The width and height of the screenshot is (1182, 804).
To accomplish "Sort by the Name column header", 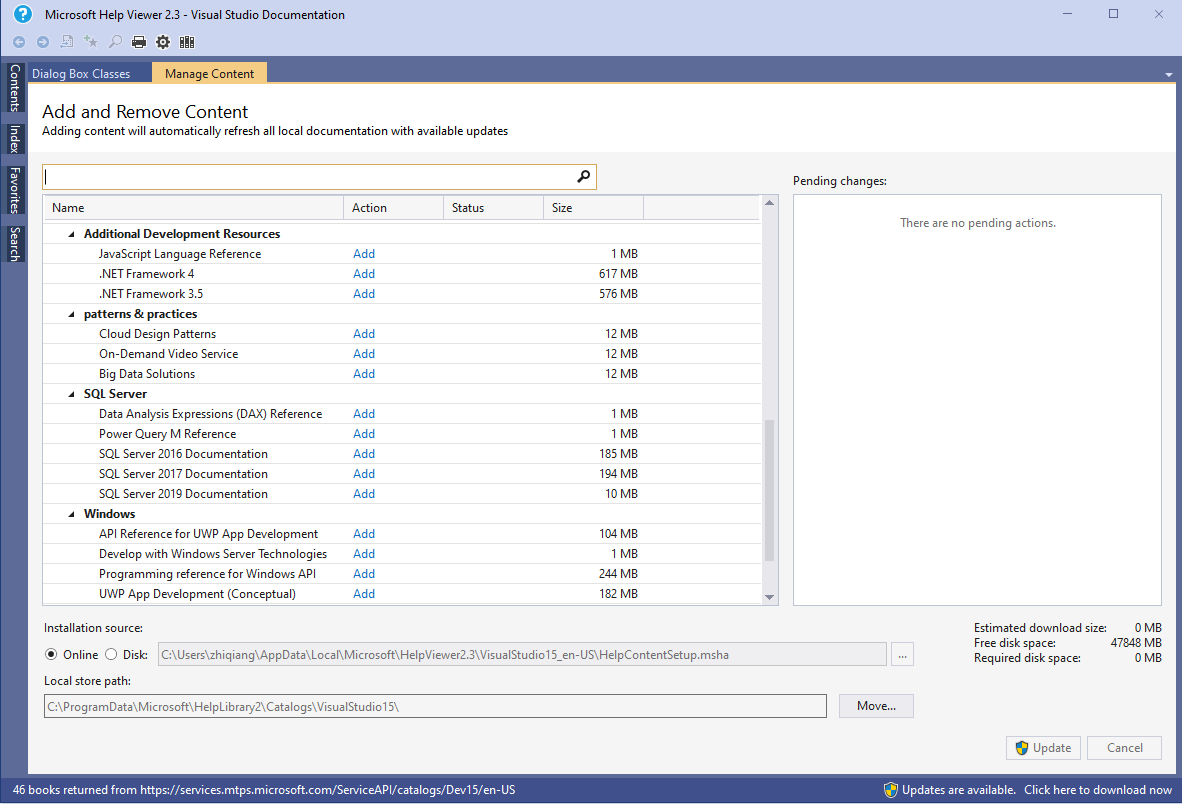I will click(193, 208).
